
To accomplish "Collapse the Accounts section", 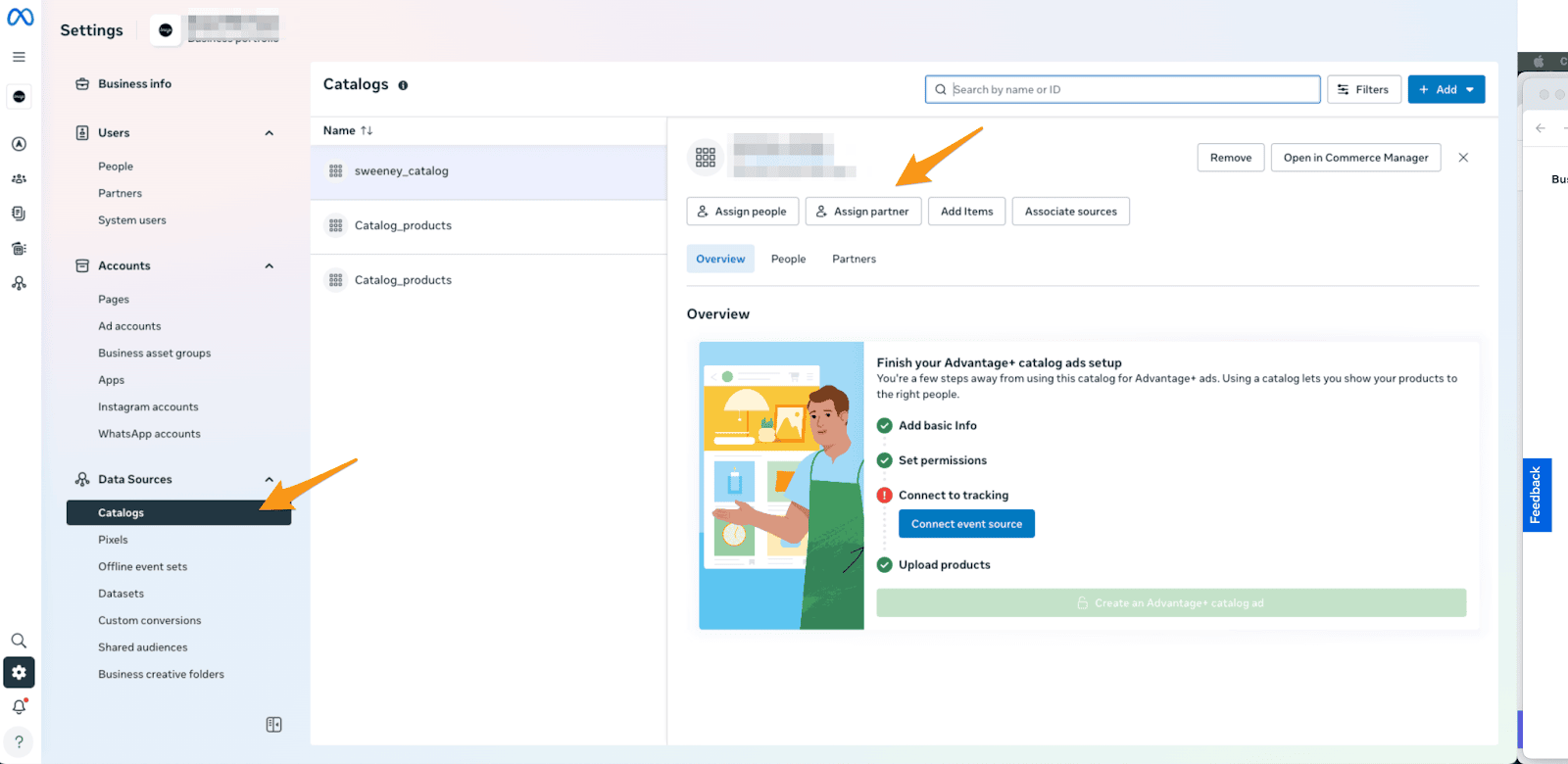I will (x=269, y=266).
